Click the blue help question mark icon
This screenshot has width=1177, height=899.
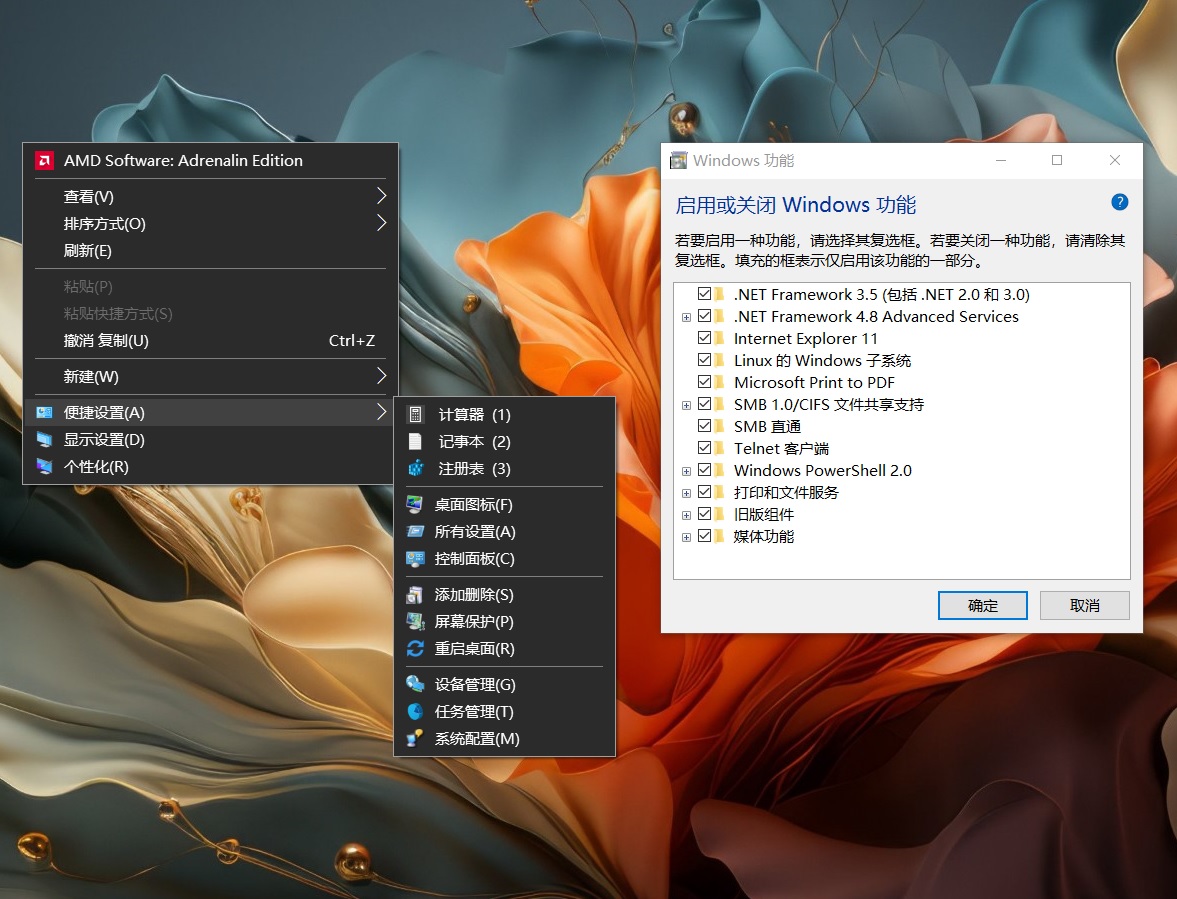[x=1119, y=202]
